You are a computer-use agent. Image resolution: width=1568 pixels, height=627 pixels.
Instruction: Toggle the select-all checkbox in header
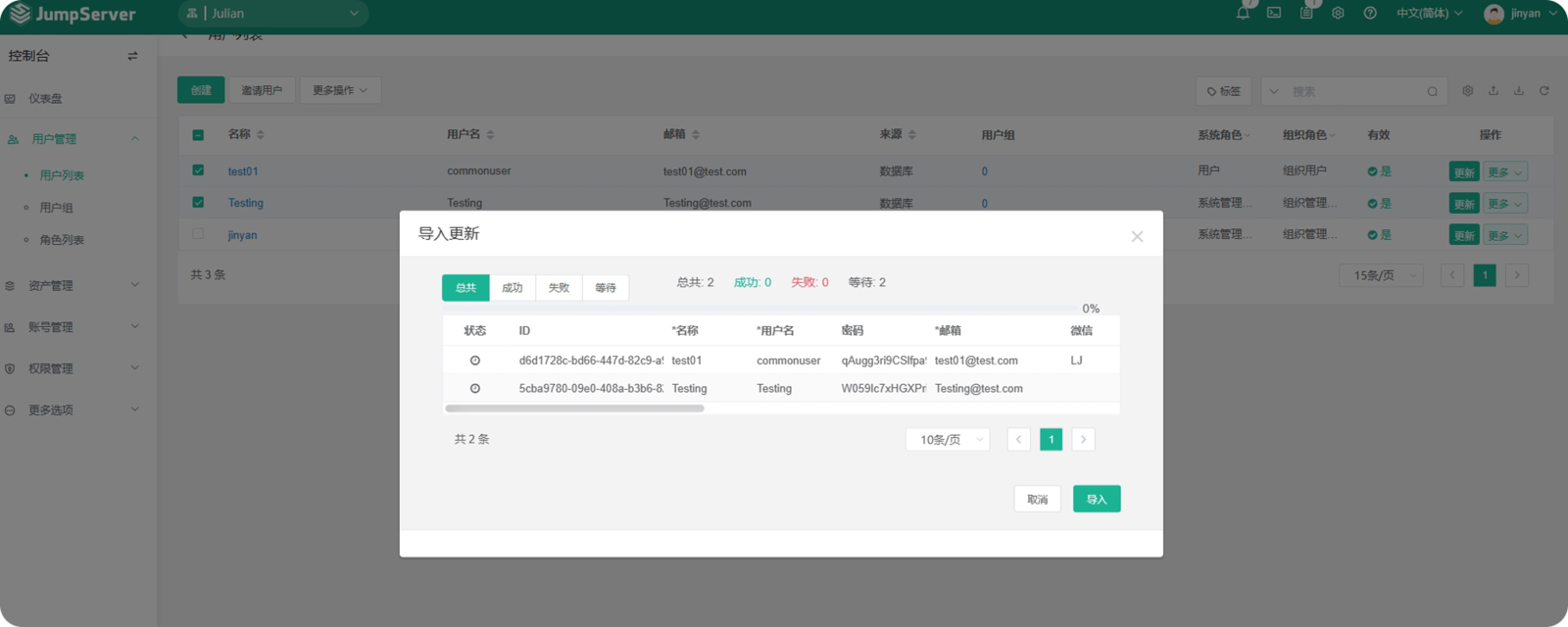(198, 135)
